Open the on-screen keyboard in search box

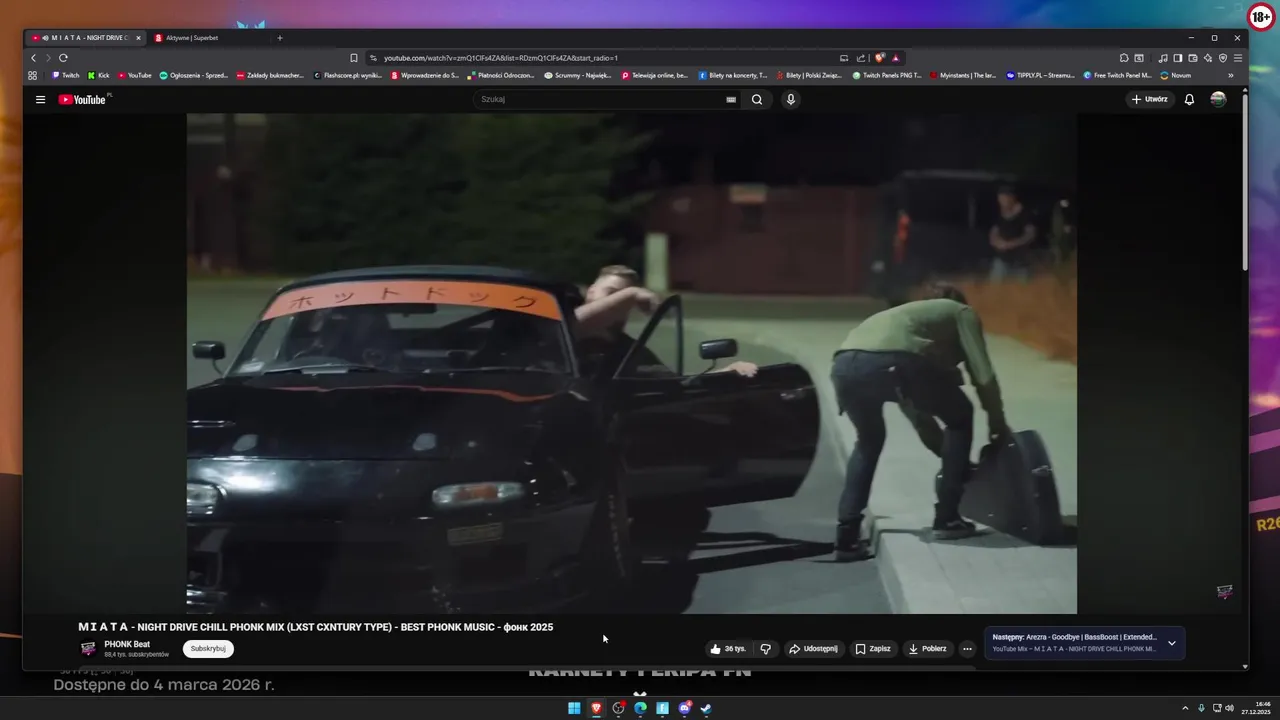[x=731, y=99]
